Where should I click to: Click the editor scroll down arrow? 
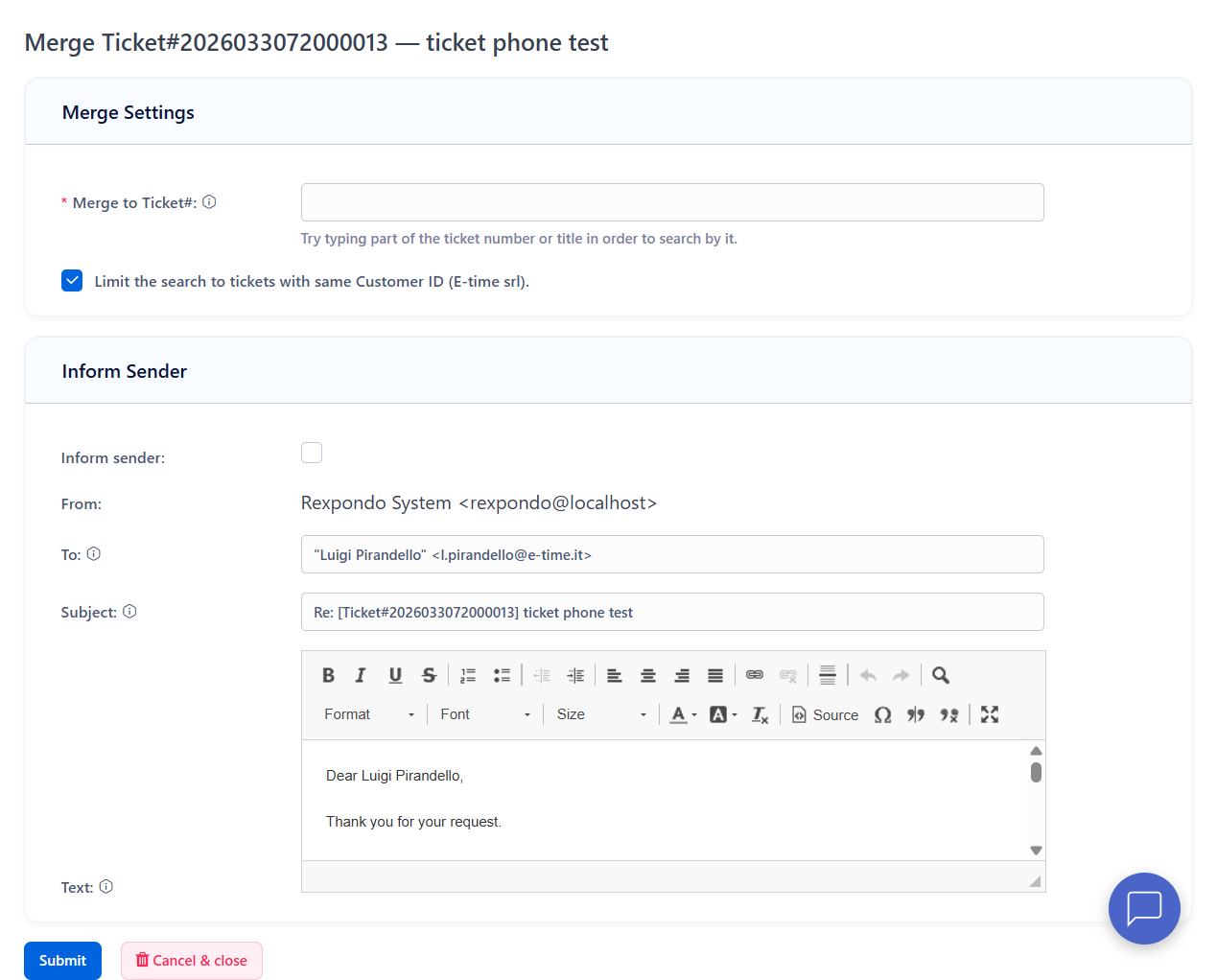[x=1036, y=851]
